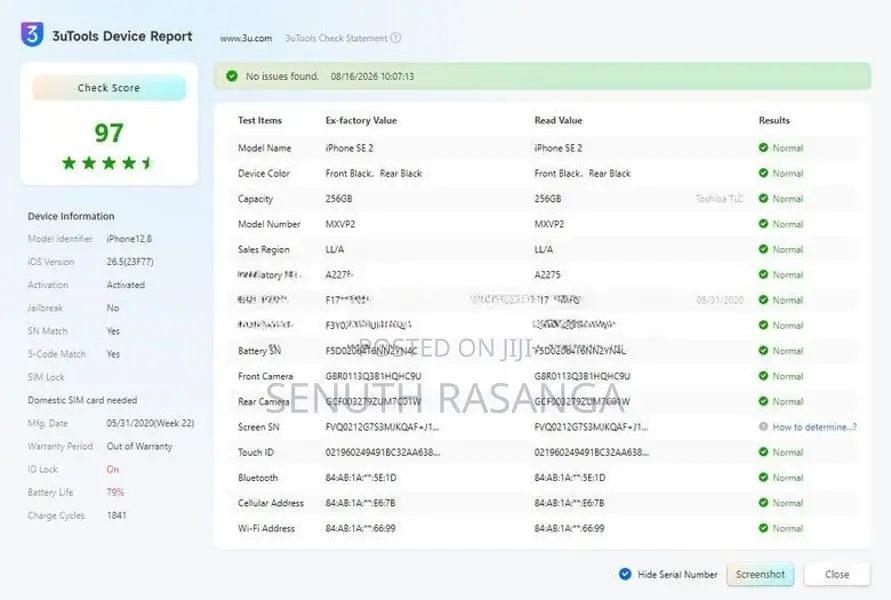Click the iOS Version value 26.5(23F77)
The height and width of the screenshot is (600, 891).
[130, 262]
